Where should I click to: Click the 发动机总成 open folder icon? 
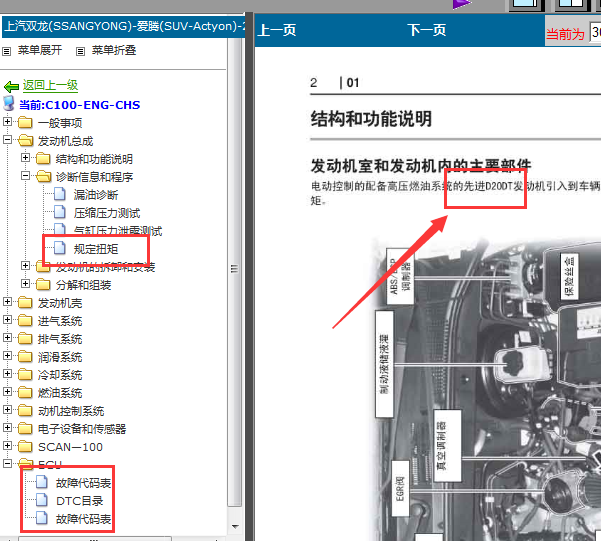pos(25,140)
